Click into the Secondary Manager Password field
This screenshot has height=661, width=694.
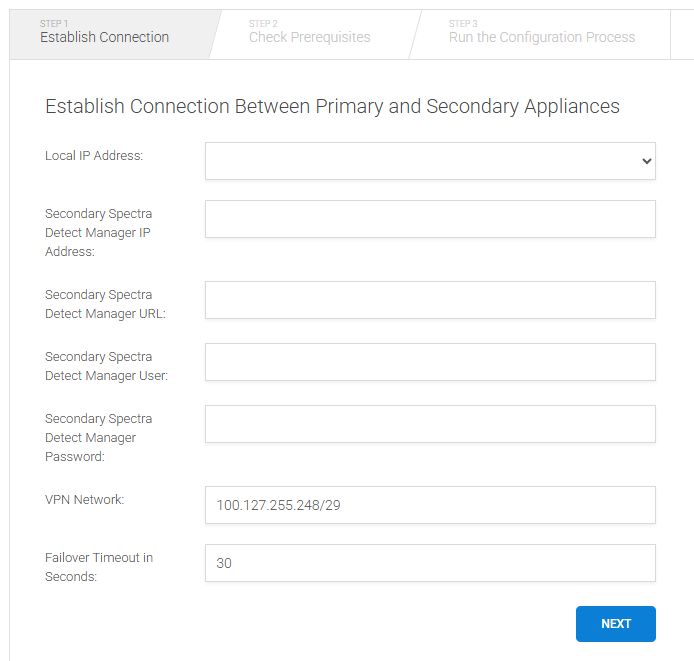point(430,424)
